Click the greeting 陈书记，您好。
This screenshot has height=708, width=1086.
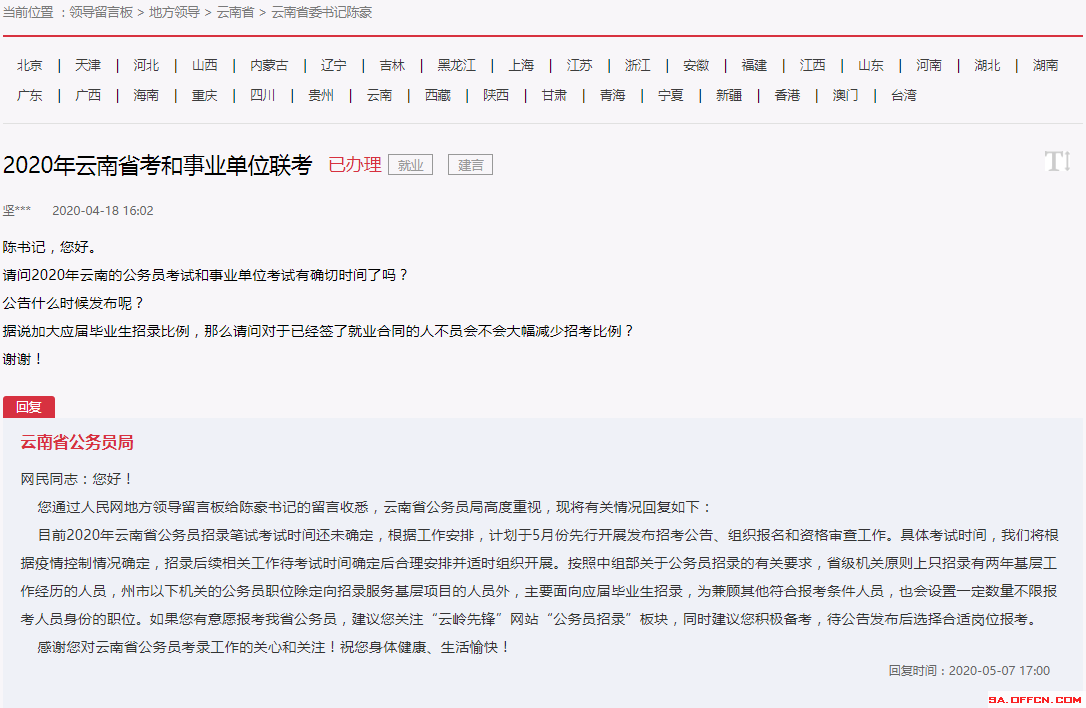pyautogui.click(x=53, y=247)
